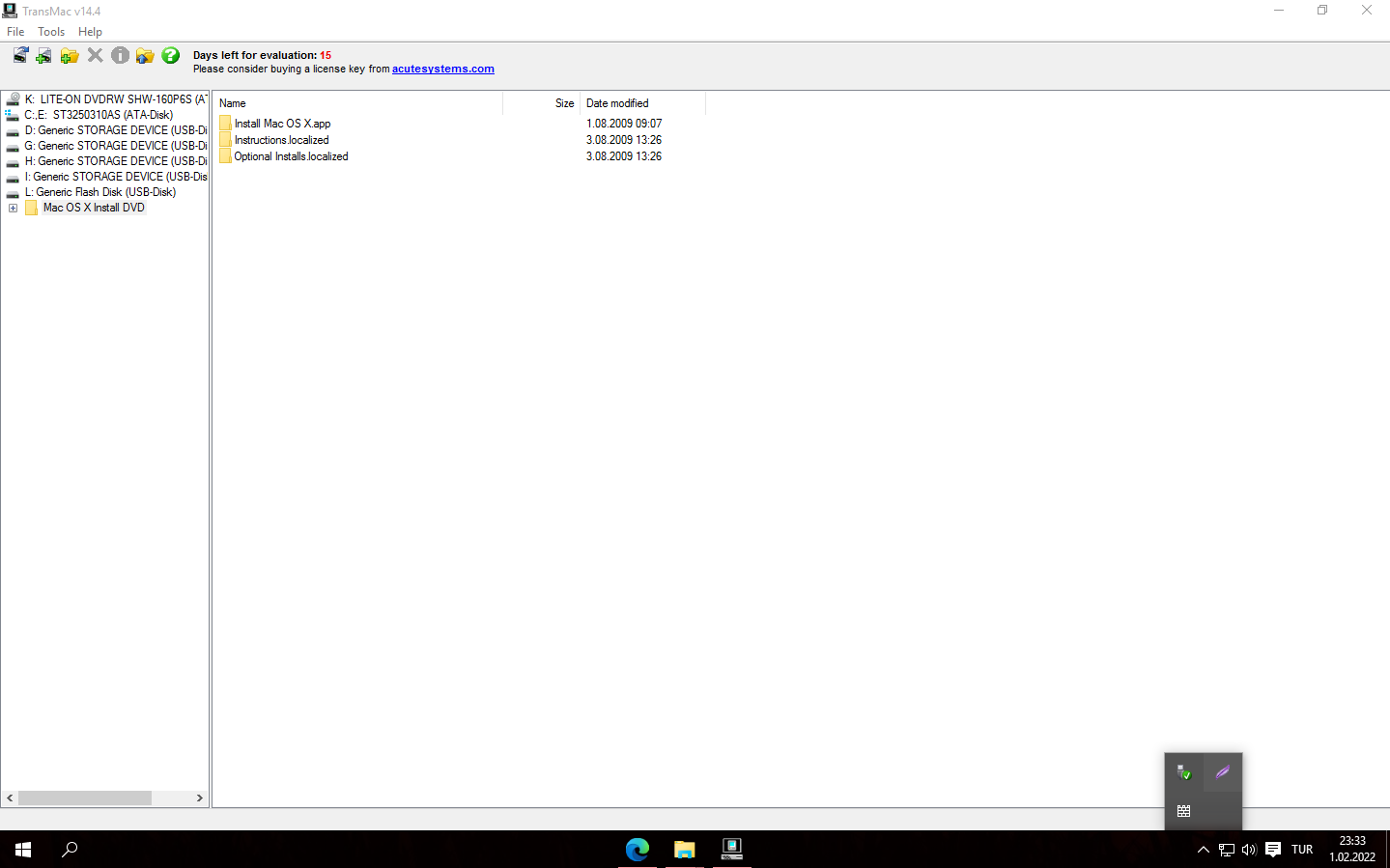
Task: Click the firewall brick tray icon
Action: pos(1184,811)
